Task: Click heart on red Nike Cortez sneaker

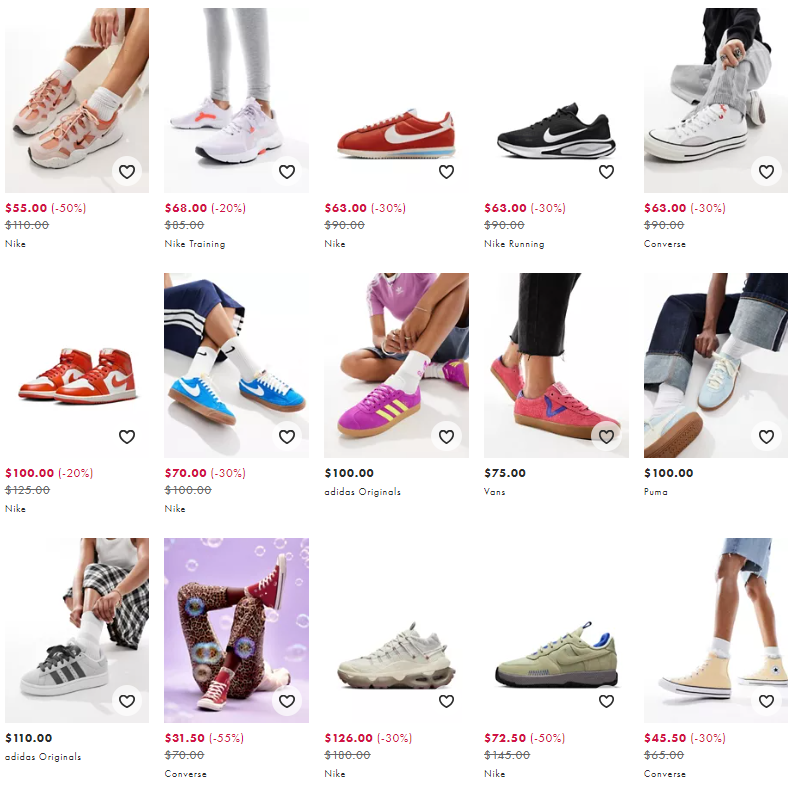Action: point(446,172)
